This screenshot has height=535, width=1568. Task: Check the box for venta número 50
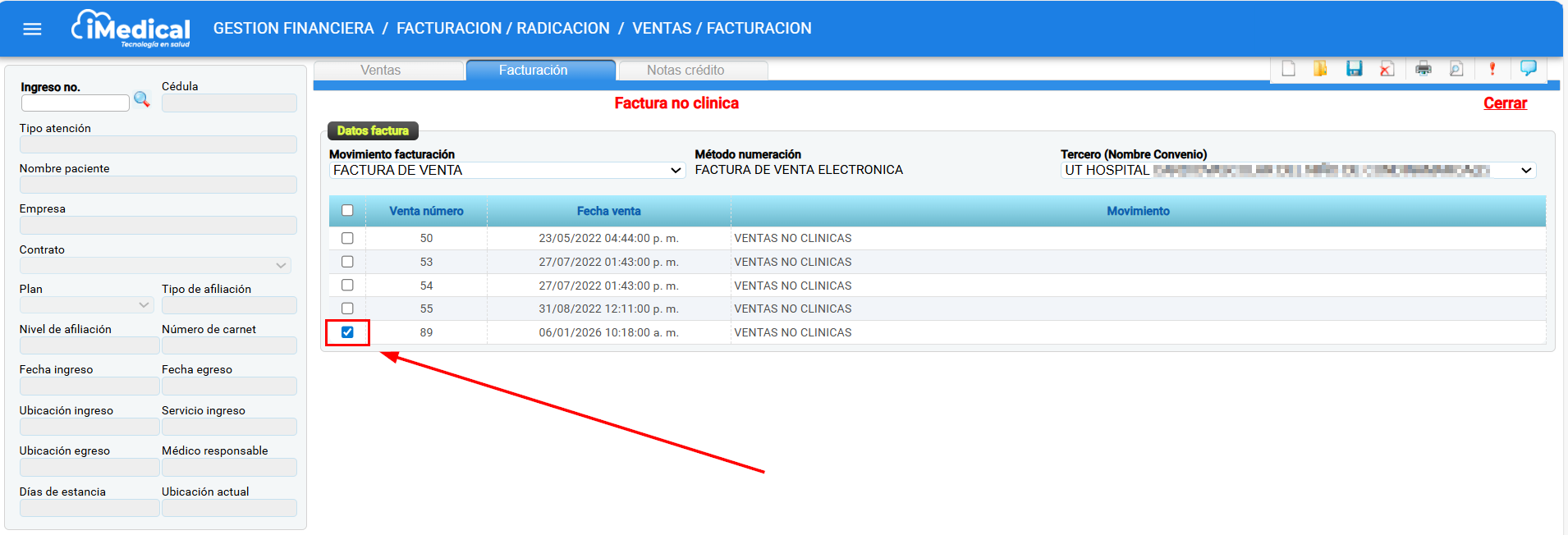[x=347, y=238]
